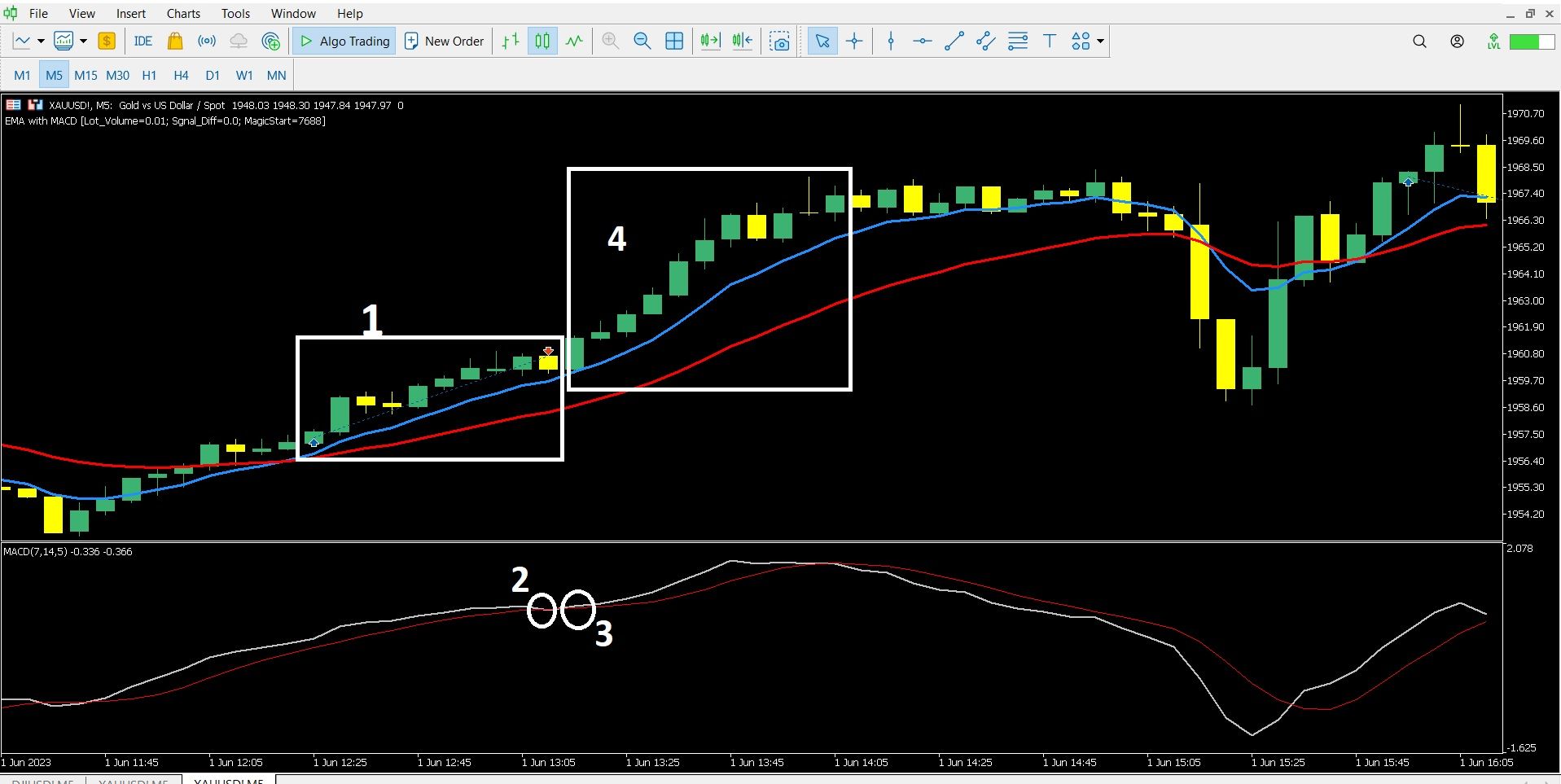Select the M5 timeframe
The height and width of the screenshot is (784, 1561).
coord(54,75)
